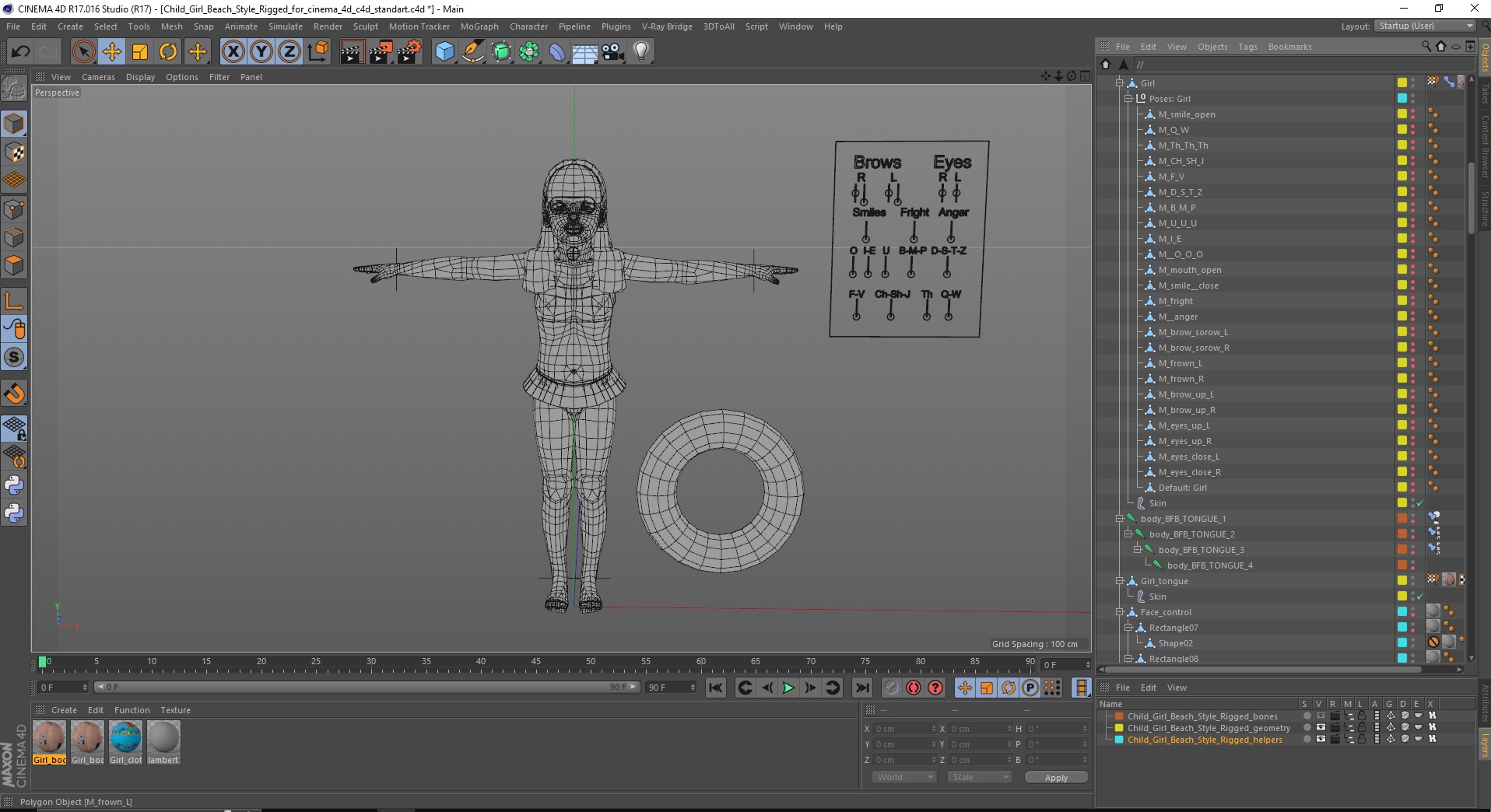Click timeline marker at frame 45
Viewport: 1491px width, 812px height.
coord(536,663)
